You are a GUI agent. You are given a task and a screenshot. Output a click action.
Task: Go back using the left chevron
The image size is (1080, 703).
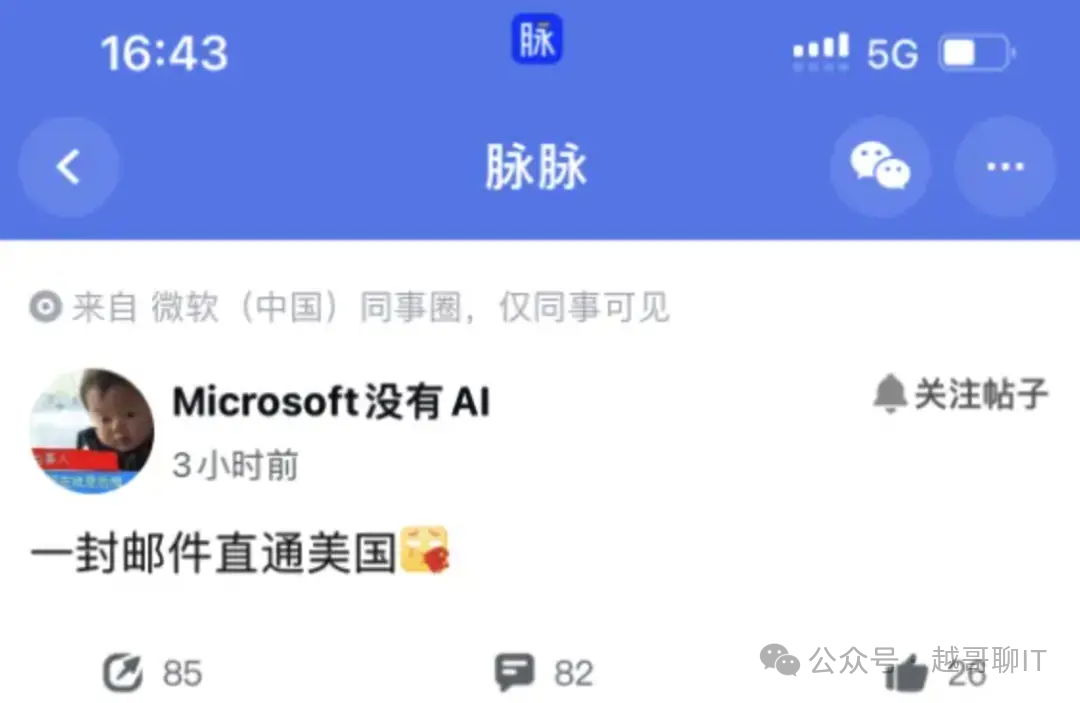pyautogui.click(x=68, y=167)
